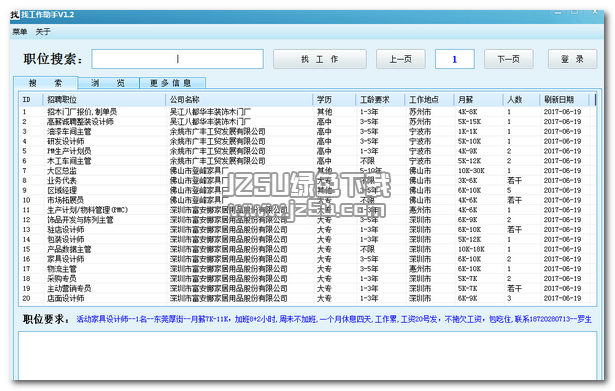615x391 pixels.
Task: Sort by 刷新日期 column header
Action: point(564,100)
